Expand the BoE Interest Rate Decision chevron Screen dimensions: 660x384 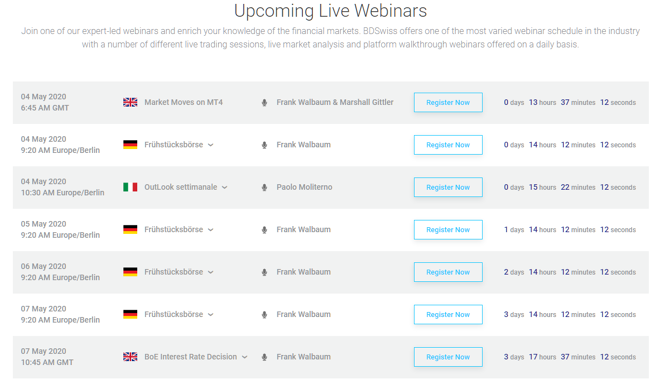pos(245,357)
